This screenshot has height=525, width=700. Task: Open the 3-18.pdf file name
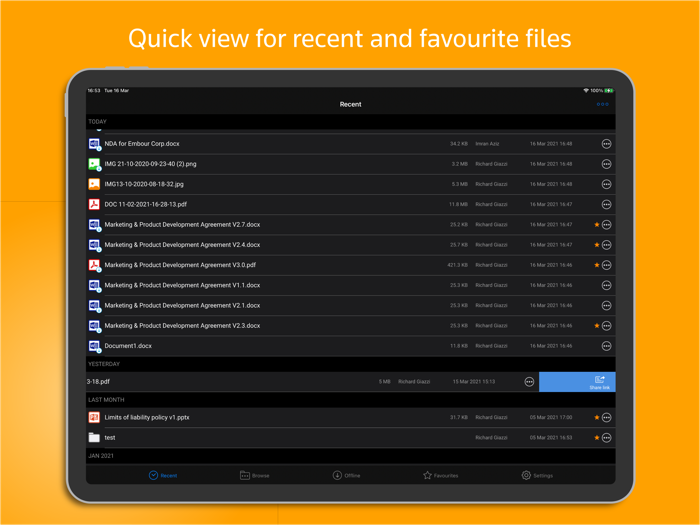(x=98, y=382)
